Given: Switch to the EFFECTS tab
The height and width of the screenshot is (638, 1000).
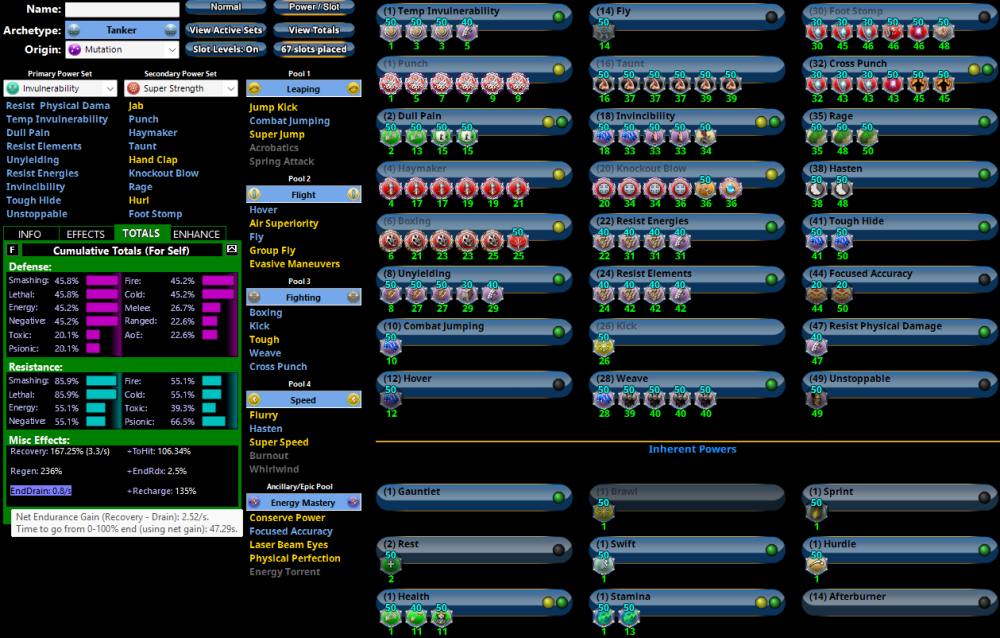Looking at the screenshot, I should (85, 234).
